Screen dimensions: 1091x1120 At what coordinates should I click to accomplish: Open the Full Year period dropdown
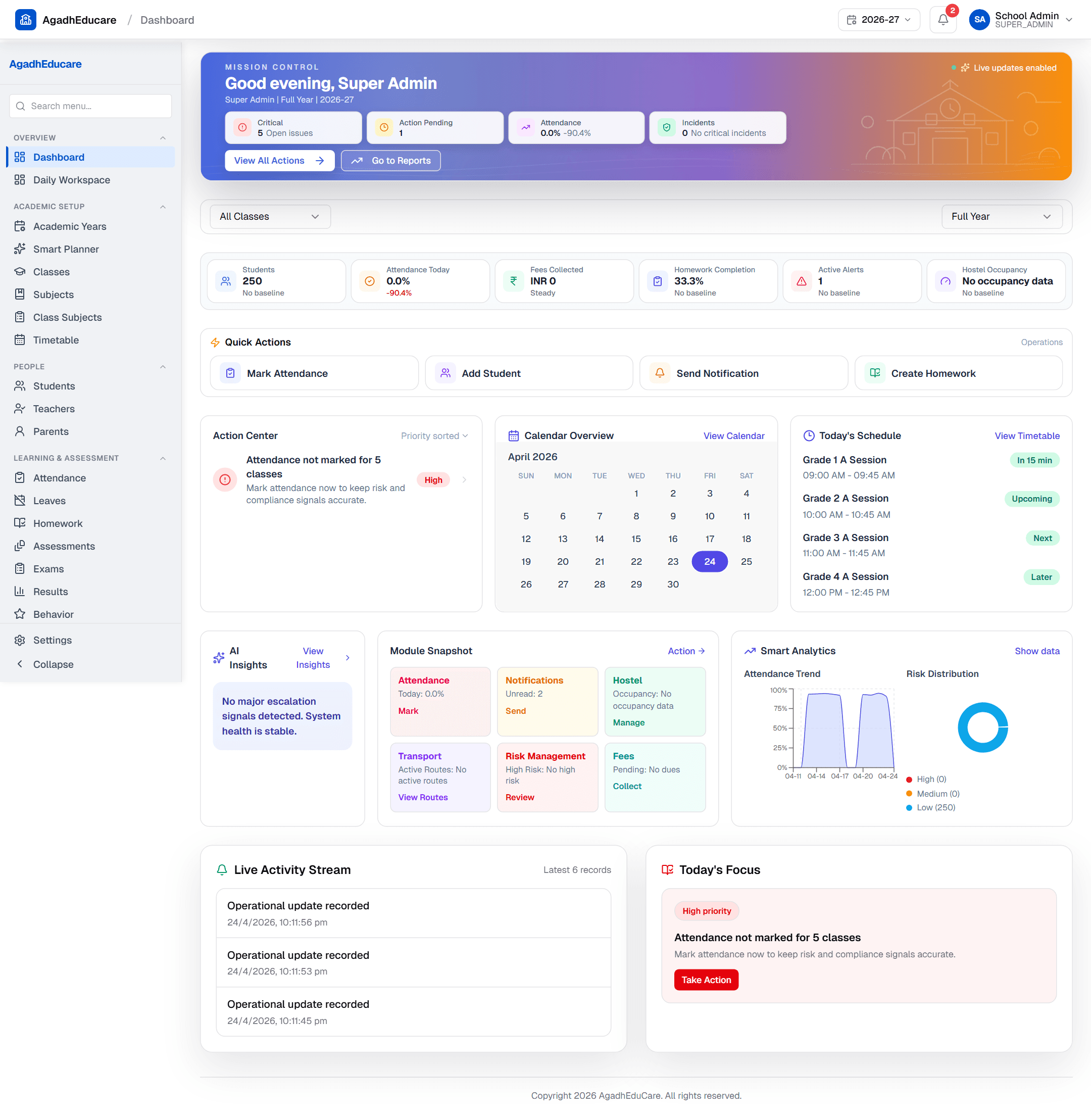(x=1002, y=216)
